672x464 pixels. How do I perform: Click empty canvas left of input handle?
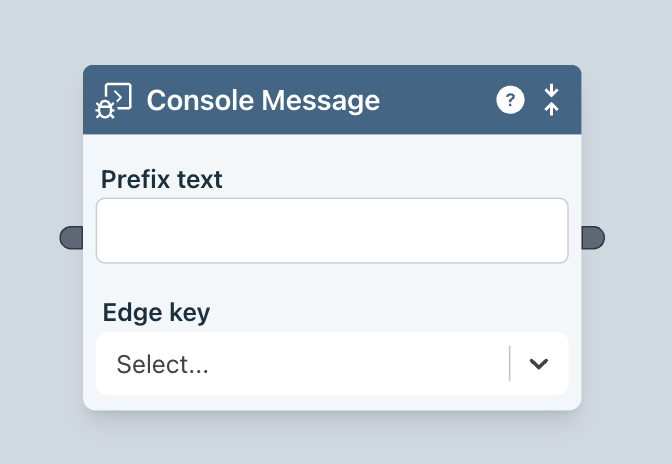30,237
